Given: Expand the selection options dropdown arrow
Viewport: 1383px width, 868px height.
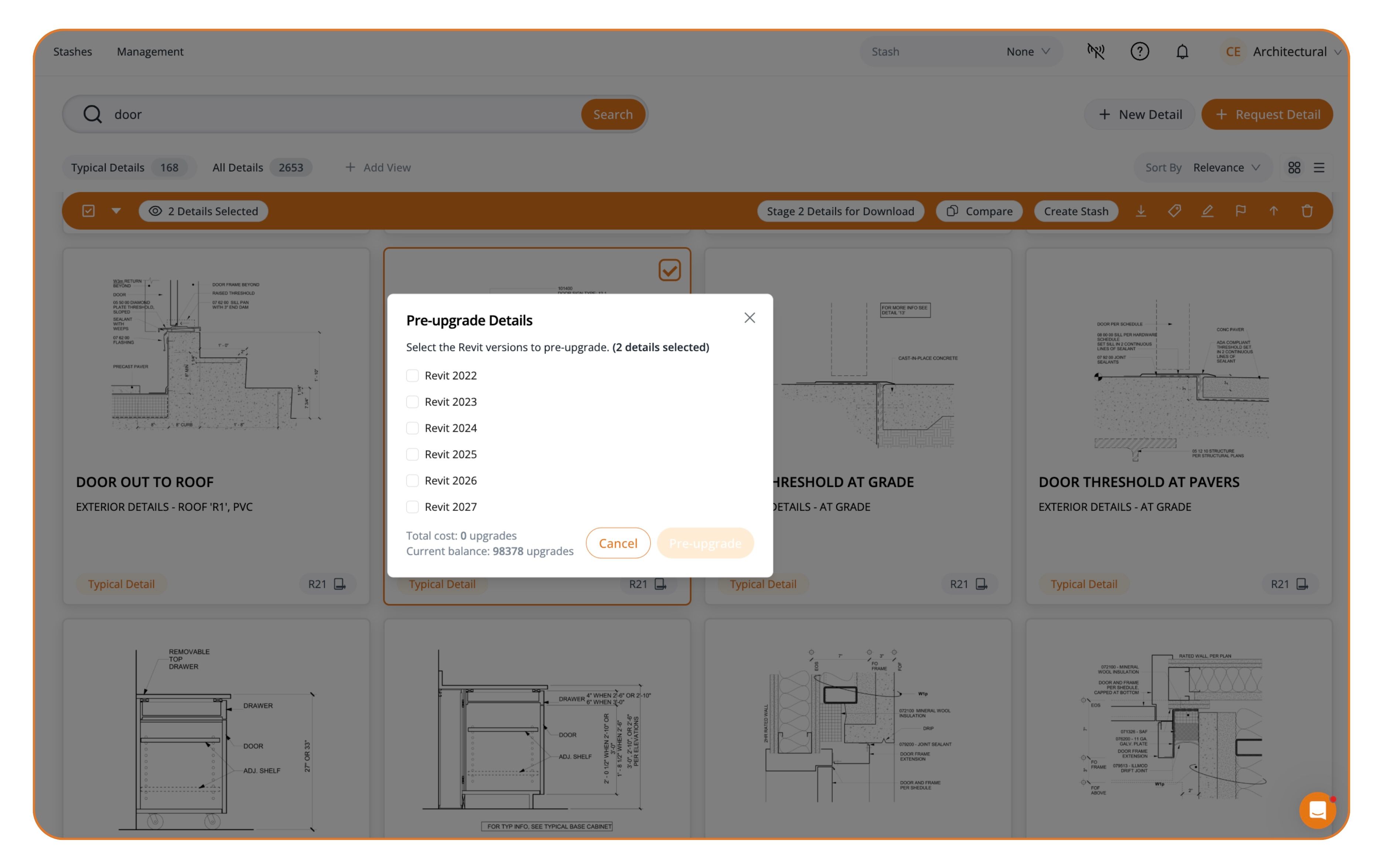Looking at the screenshot, I should coord(116,211).
